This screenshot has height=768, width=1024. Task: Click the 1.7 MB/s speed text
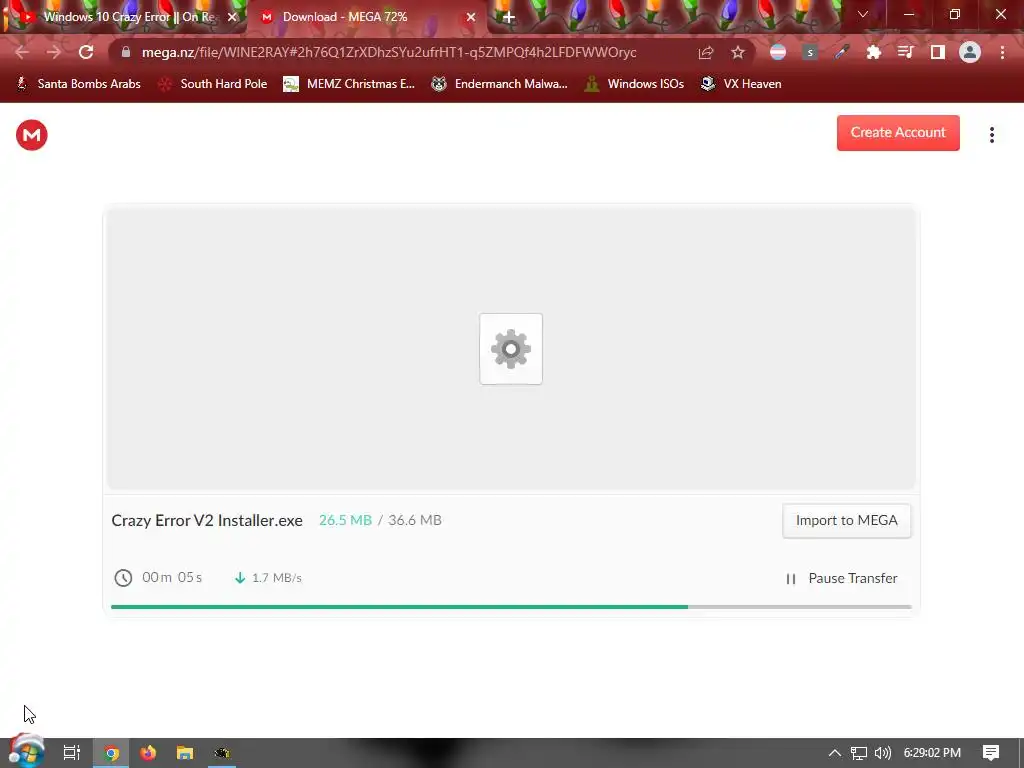tap(277, 578)
